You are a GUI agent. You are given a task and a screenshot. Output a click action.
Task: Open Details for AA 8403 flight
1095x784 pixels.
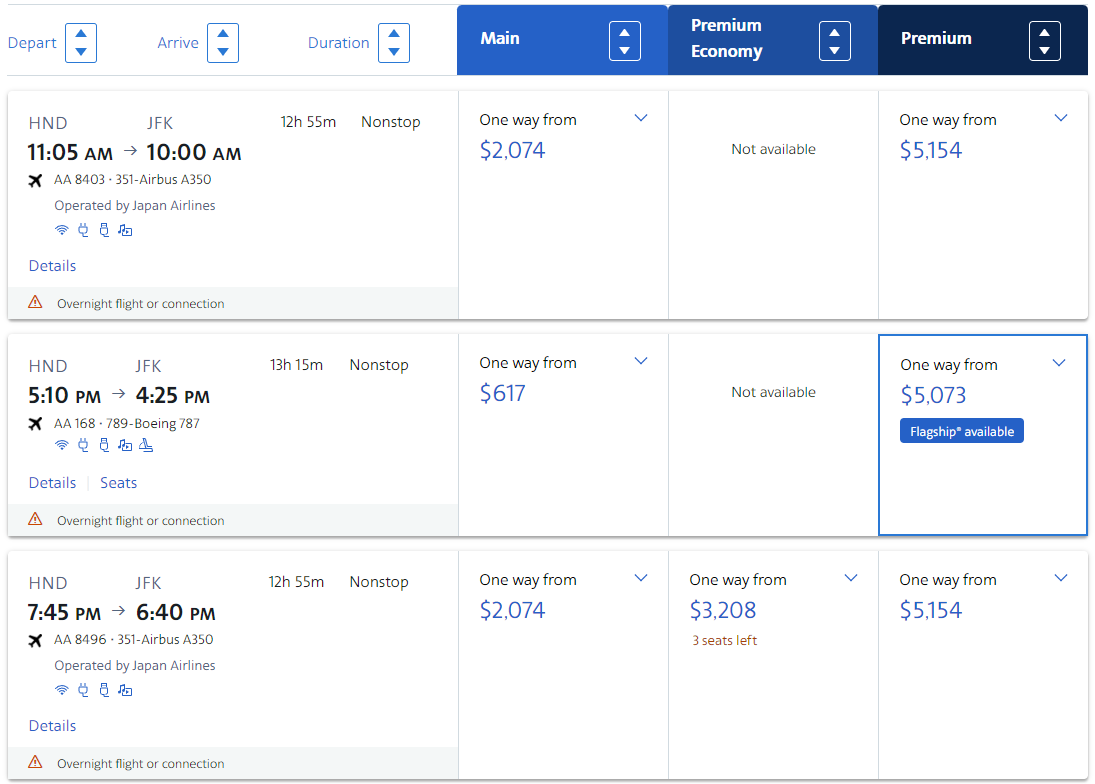point(52,266)
